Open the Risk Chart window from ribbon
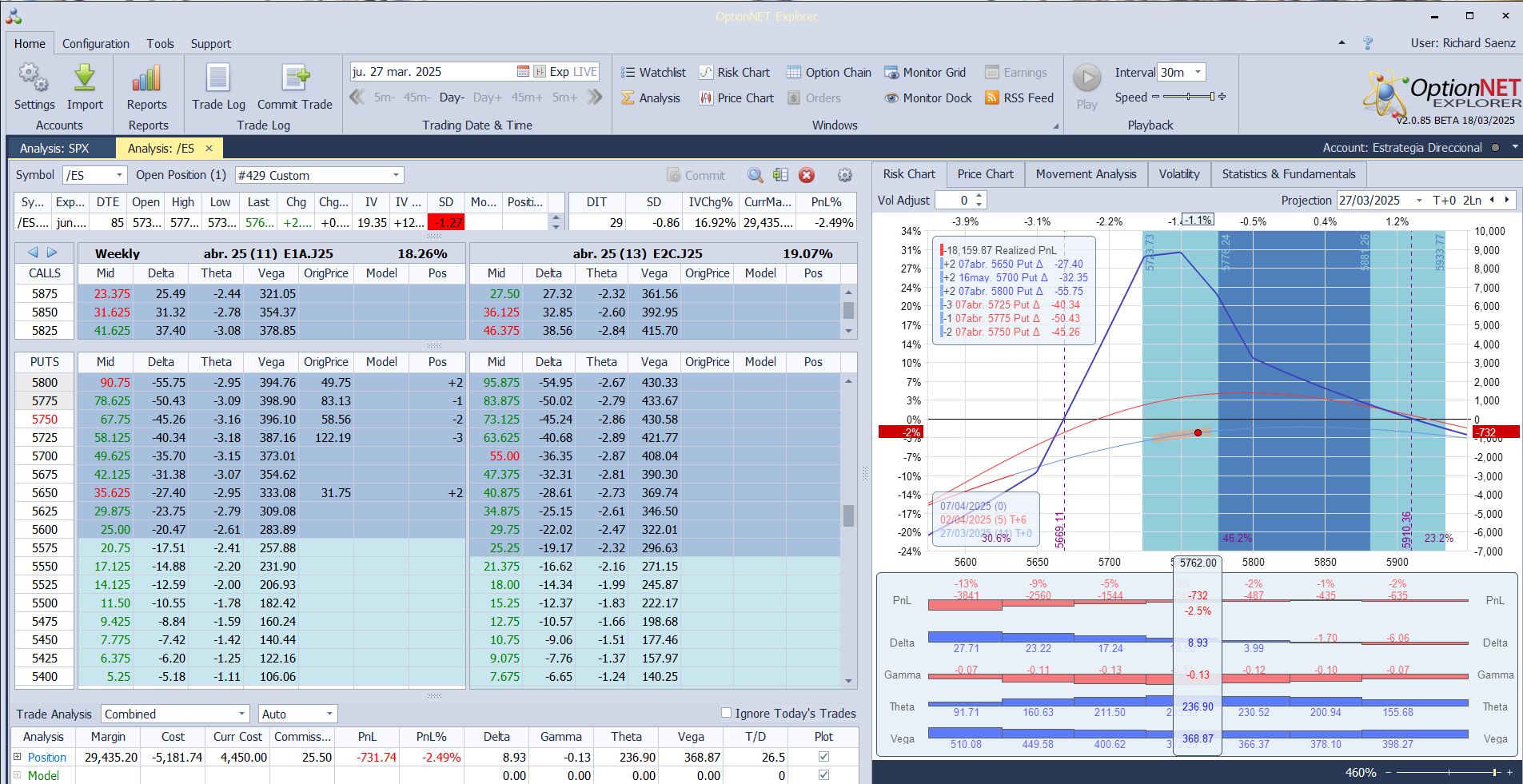 (735, 73)
